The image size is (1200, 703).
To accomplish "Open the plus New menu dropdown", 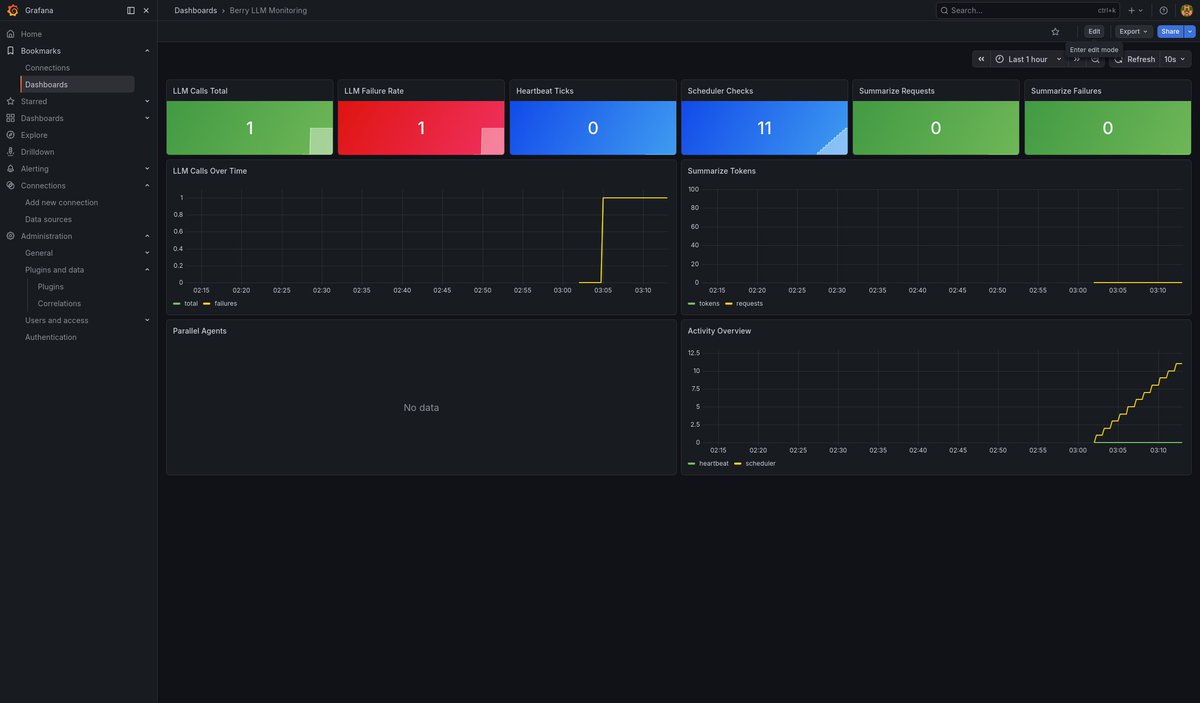I will click(x=1135, y=10).
